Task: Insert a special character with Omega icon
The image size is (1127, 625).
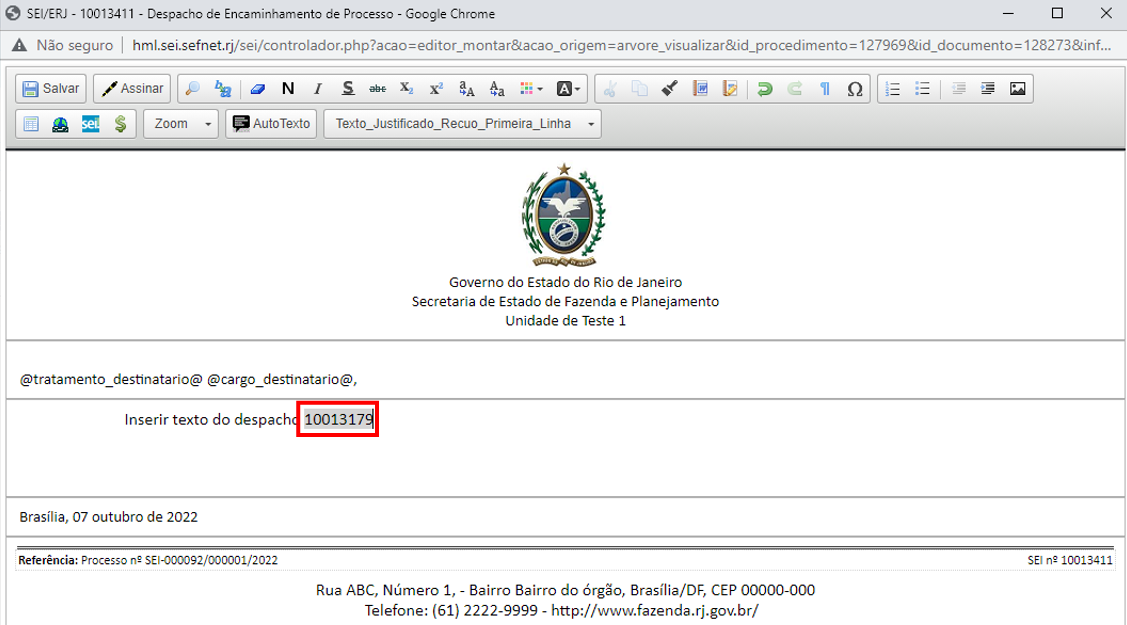Action: click(854, 89)
